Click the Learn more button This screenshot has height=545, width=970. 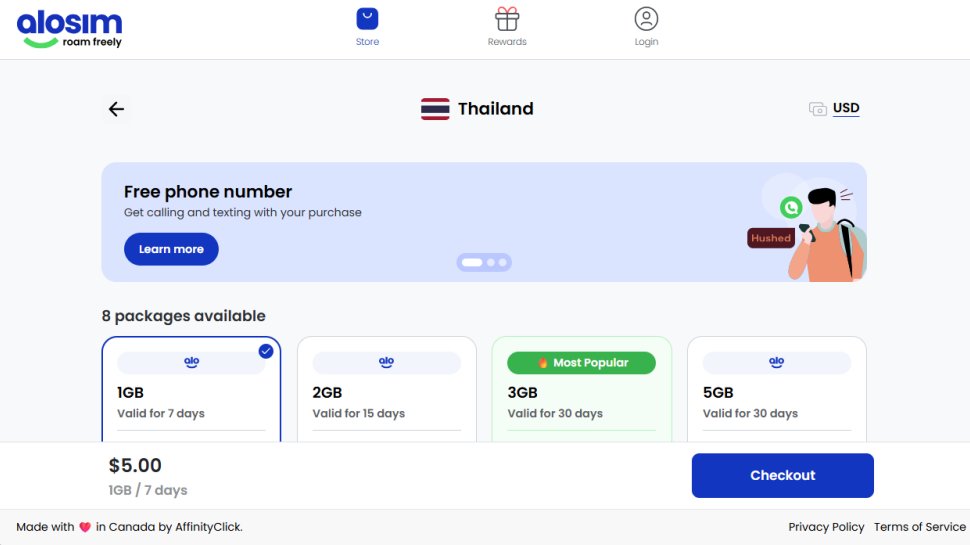pos(171,249)
